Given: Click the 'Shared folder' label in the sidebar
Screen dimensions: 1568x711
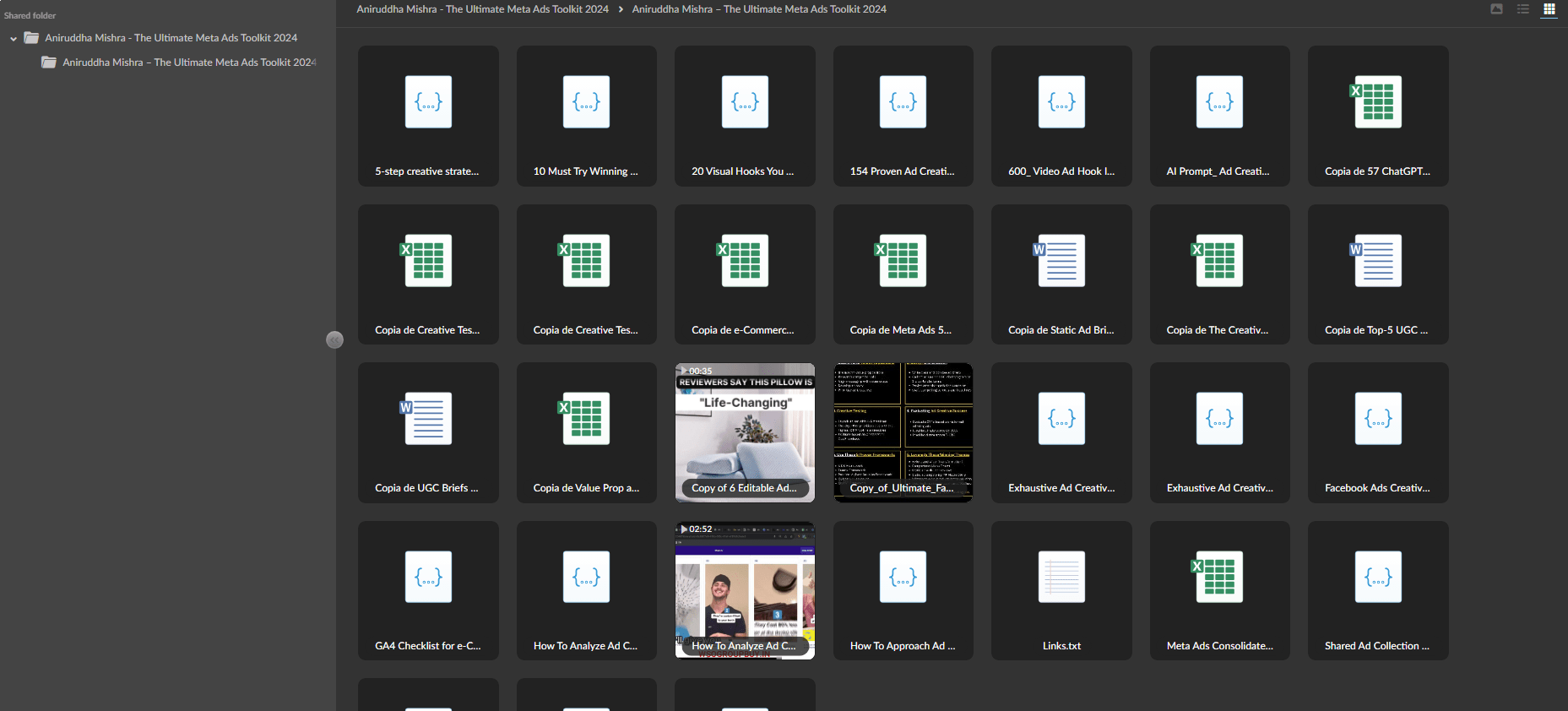Looking at the screenshot, I should 30,15.
